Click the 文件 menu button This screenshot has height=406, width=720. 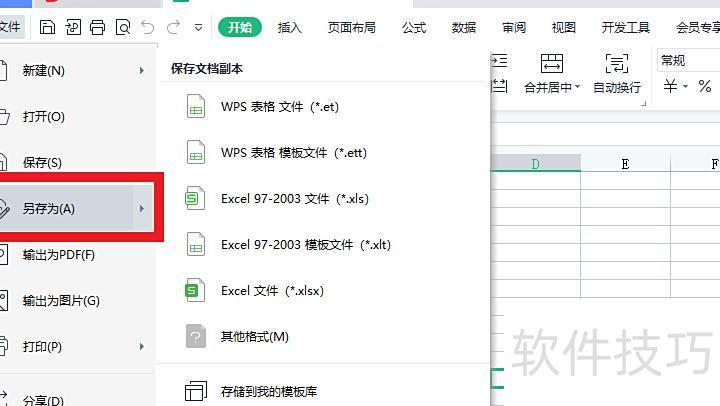(10, 27)
